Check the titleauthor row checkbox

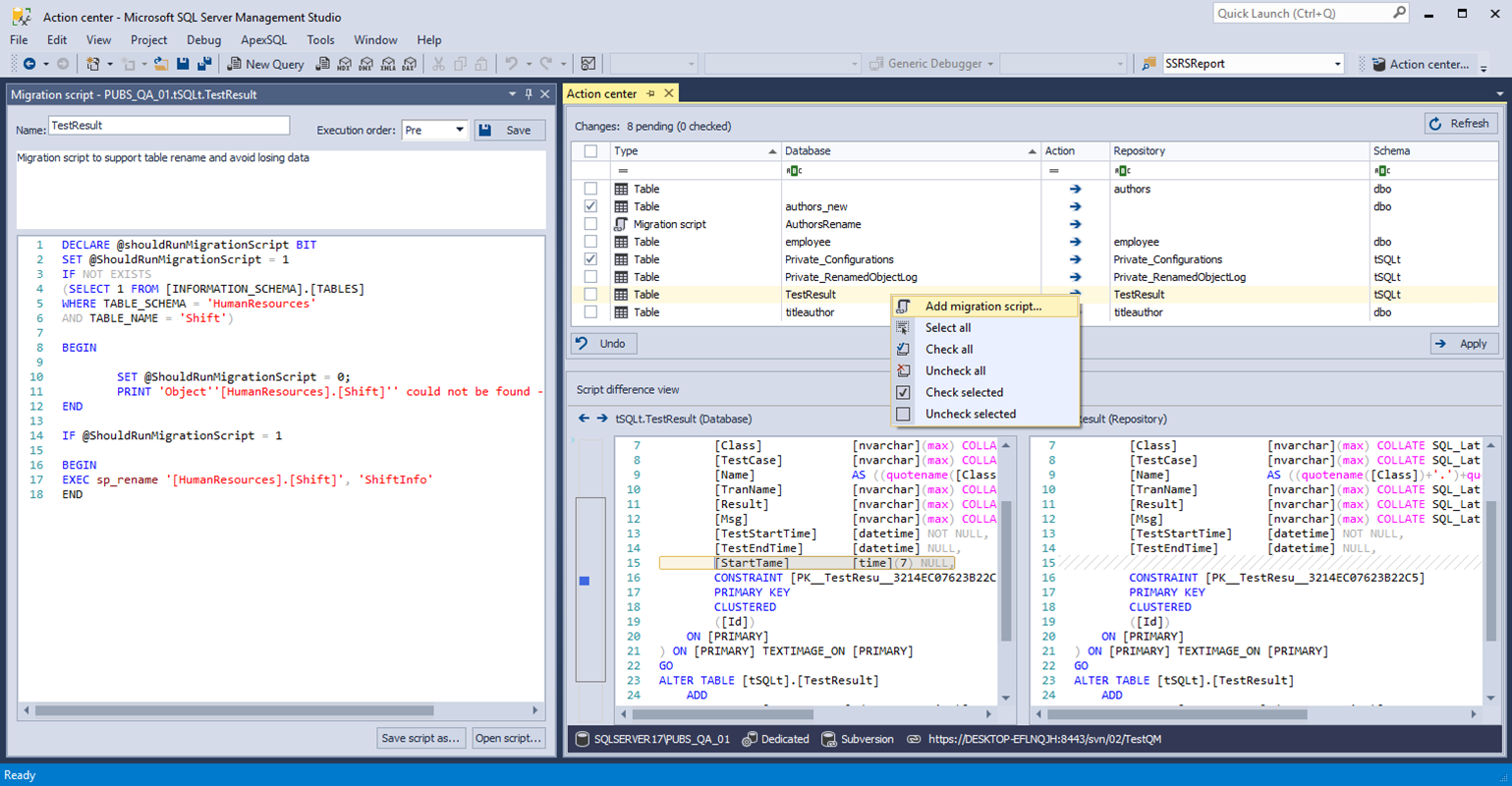point(590,312)
